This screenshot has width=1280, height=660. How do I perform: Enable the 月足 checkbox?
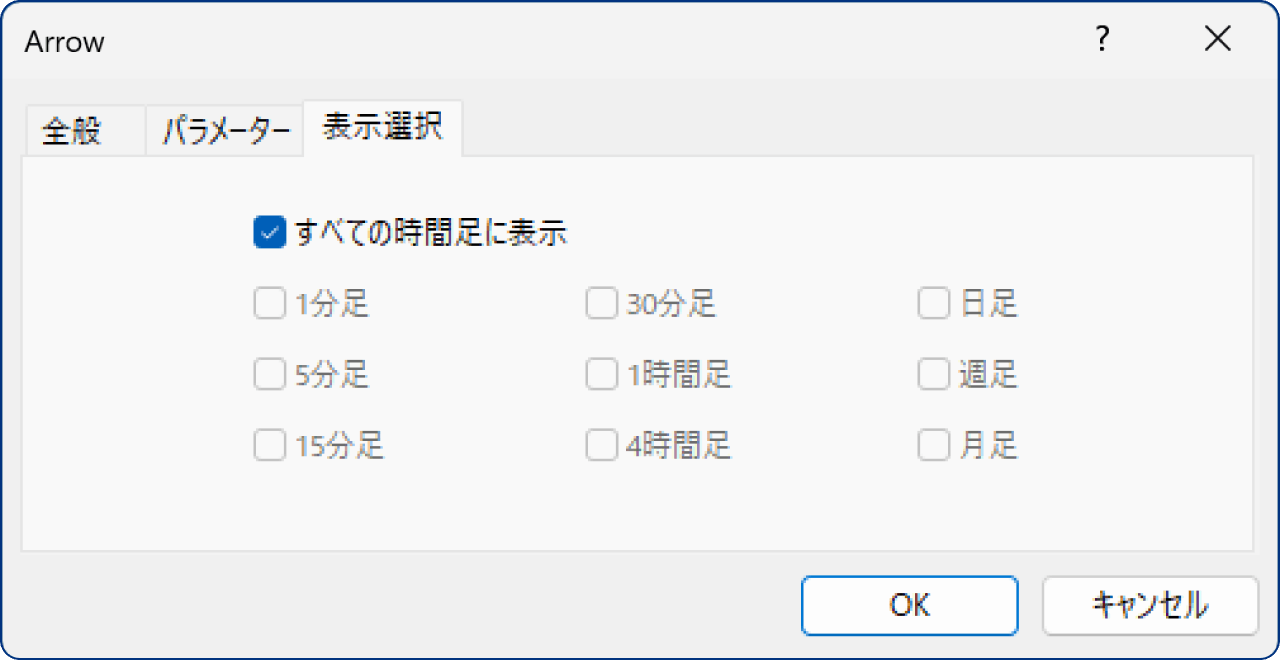pos(934,445)
